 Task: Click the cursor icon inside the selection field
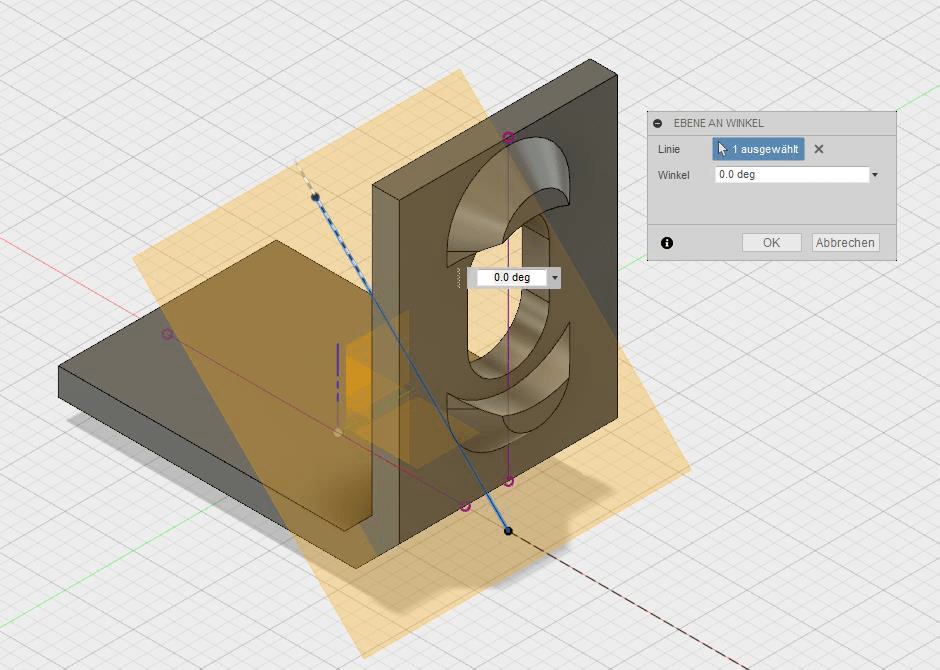tap(724, 147)
